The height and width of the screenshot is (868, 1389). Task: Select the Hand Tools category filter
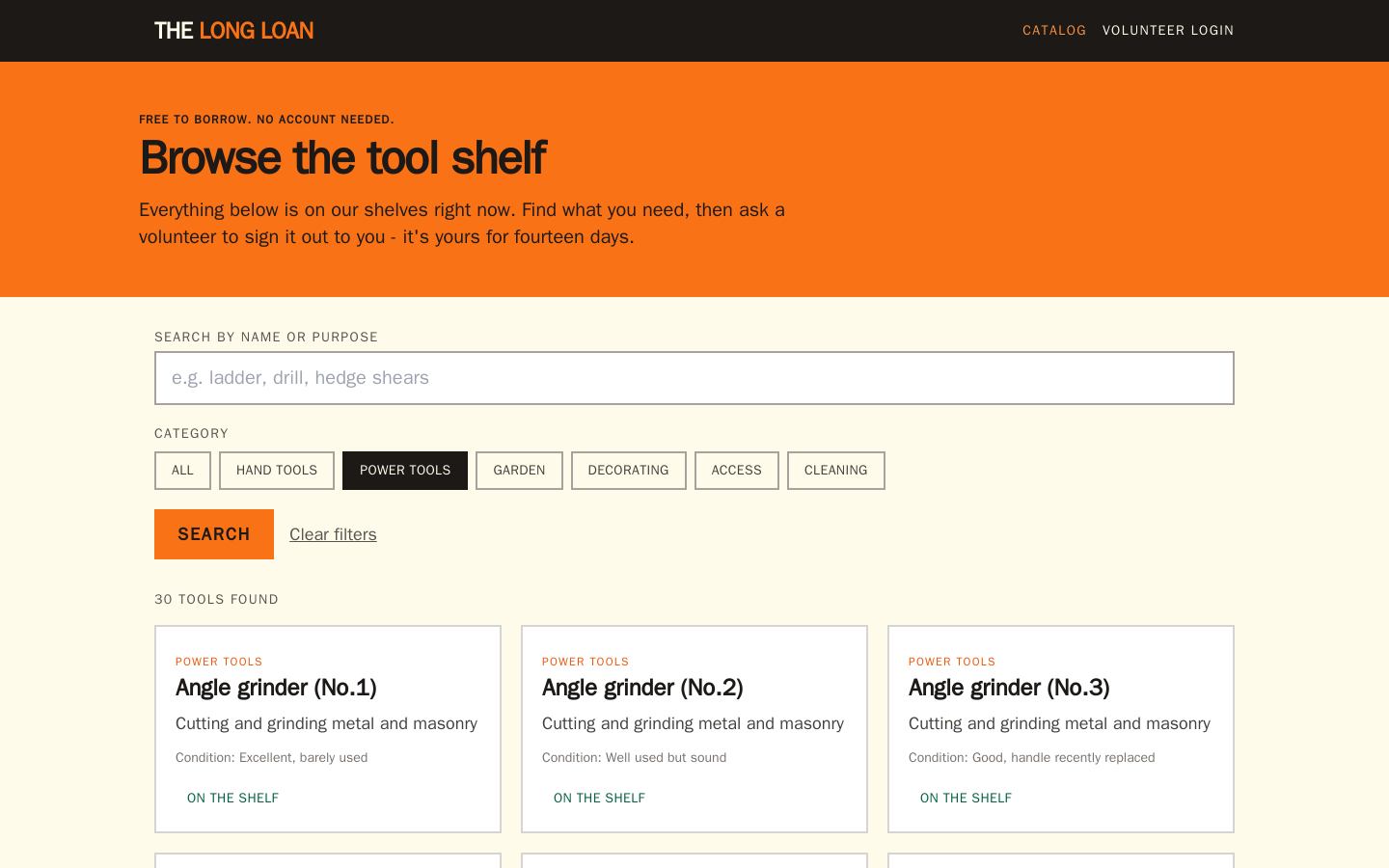tap(277, 471)
